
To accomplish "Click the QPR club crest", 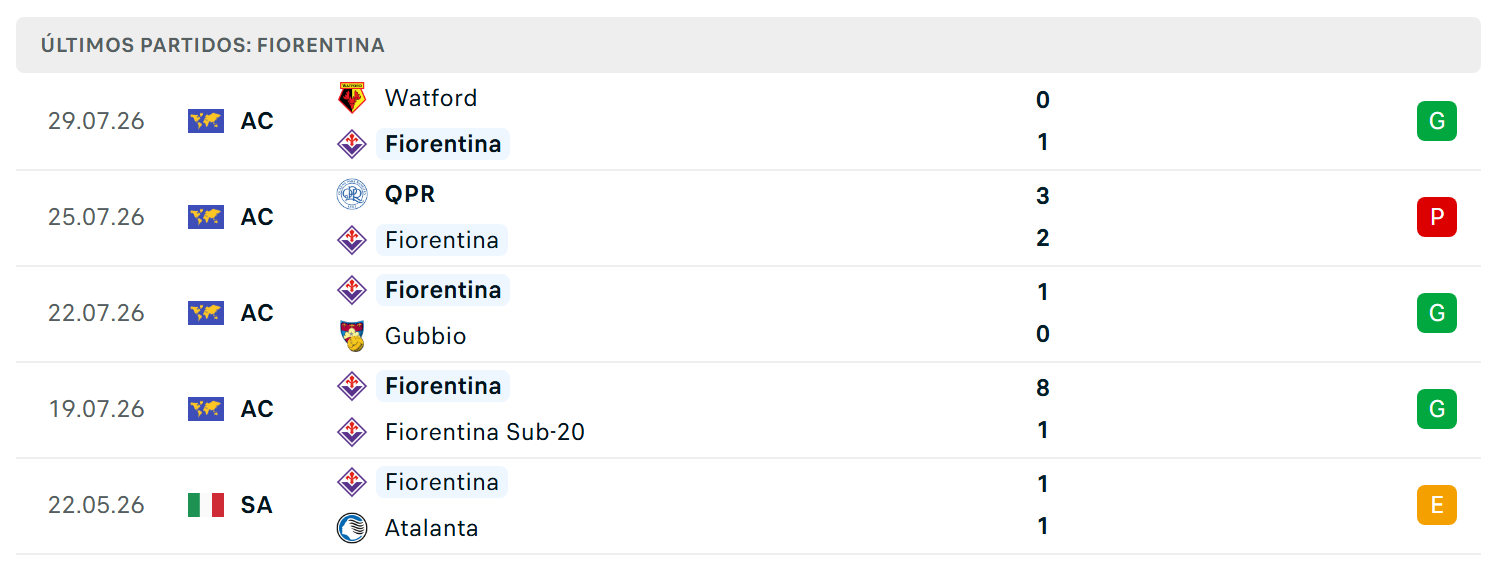I will coord(352,194).
